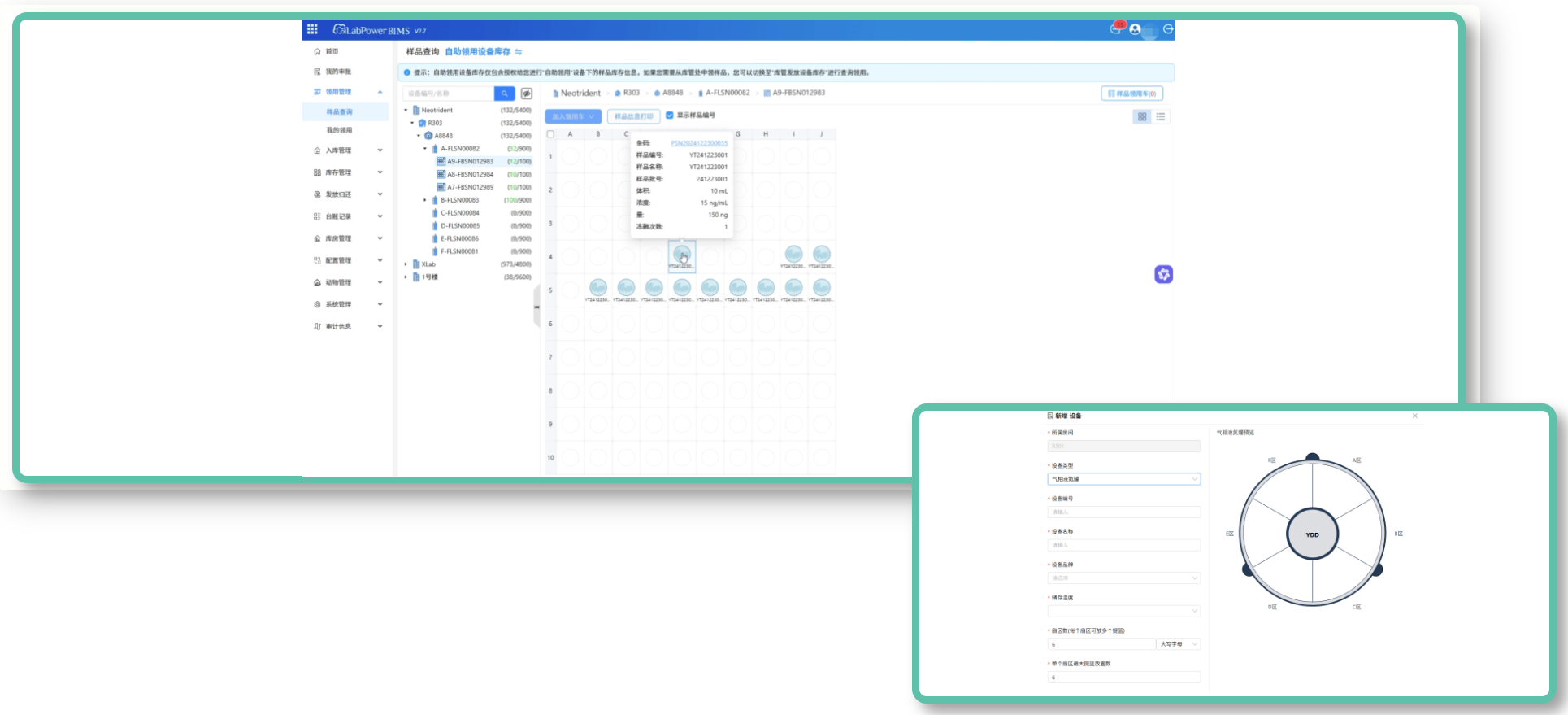Open the app grid launcher icon

point(312,29)
